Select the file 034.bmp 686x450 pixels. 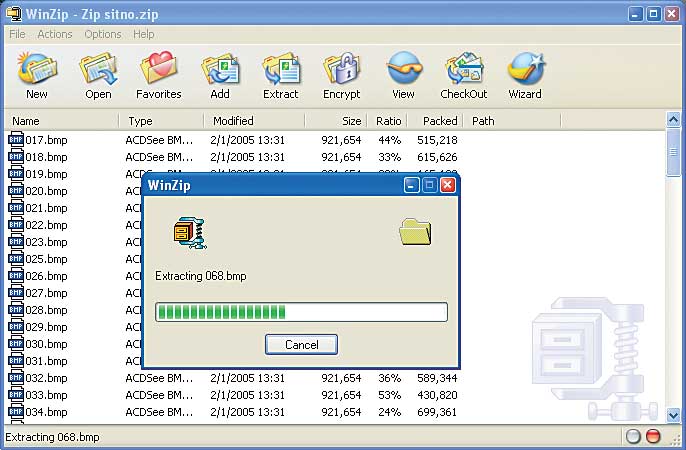[46, 412]
